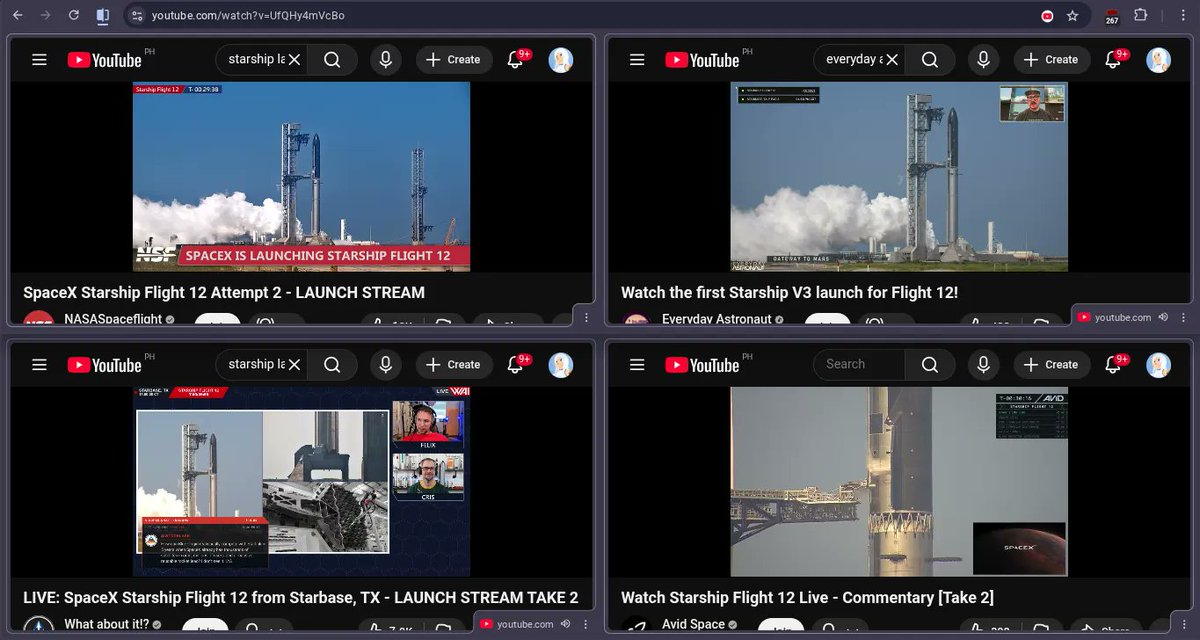
Task: Open the account avatar in NASASpaceflight pane
Action: 561,60
